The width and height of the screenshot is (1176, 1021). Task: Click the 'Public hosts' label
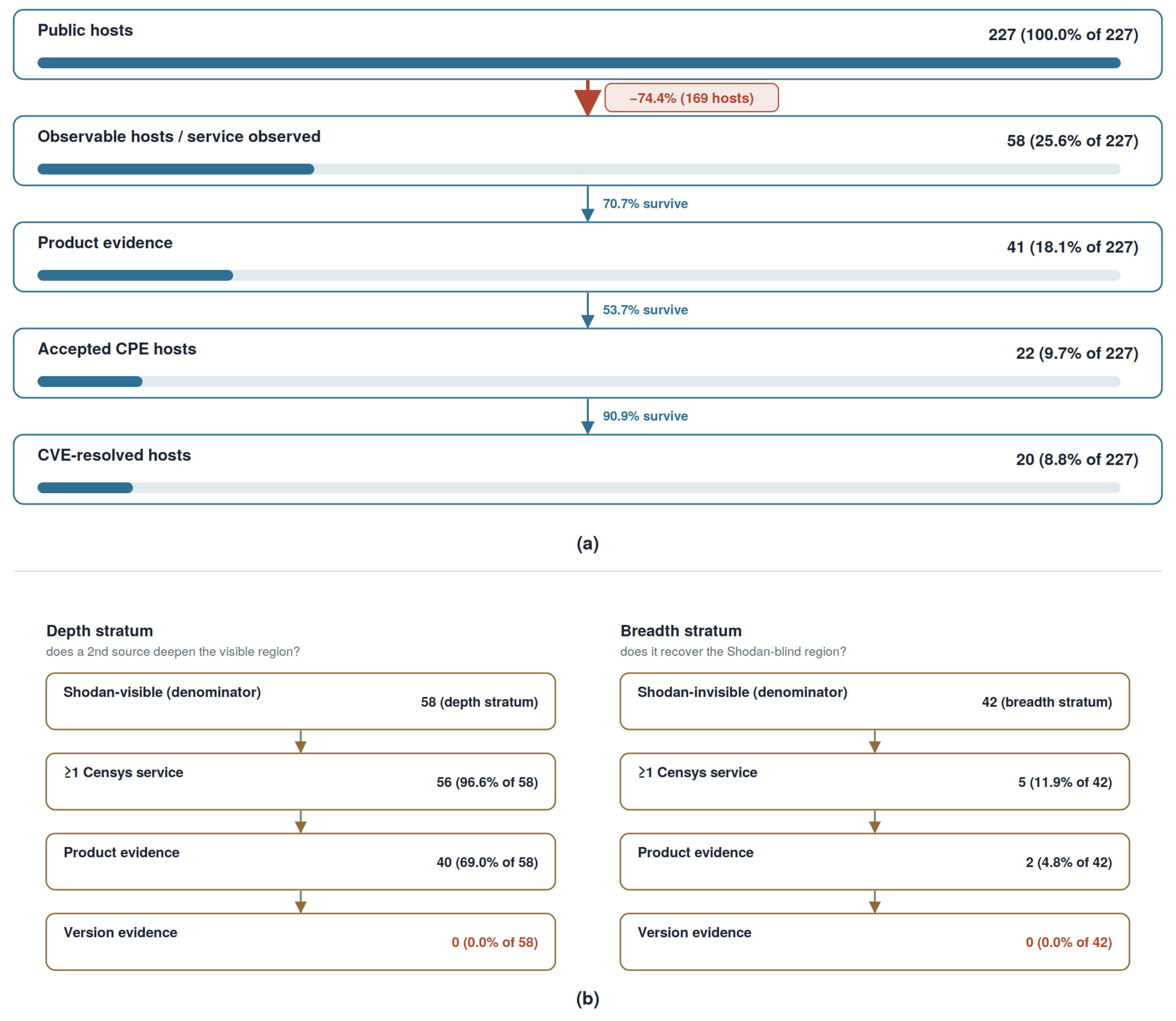tap(85, 30)
